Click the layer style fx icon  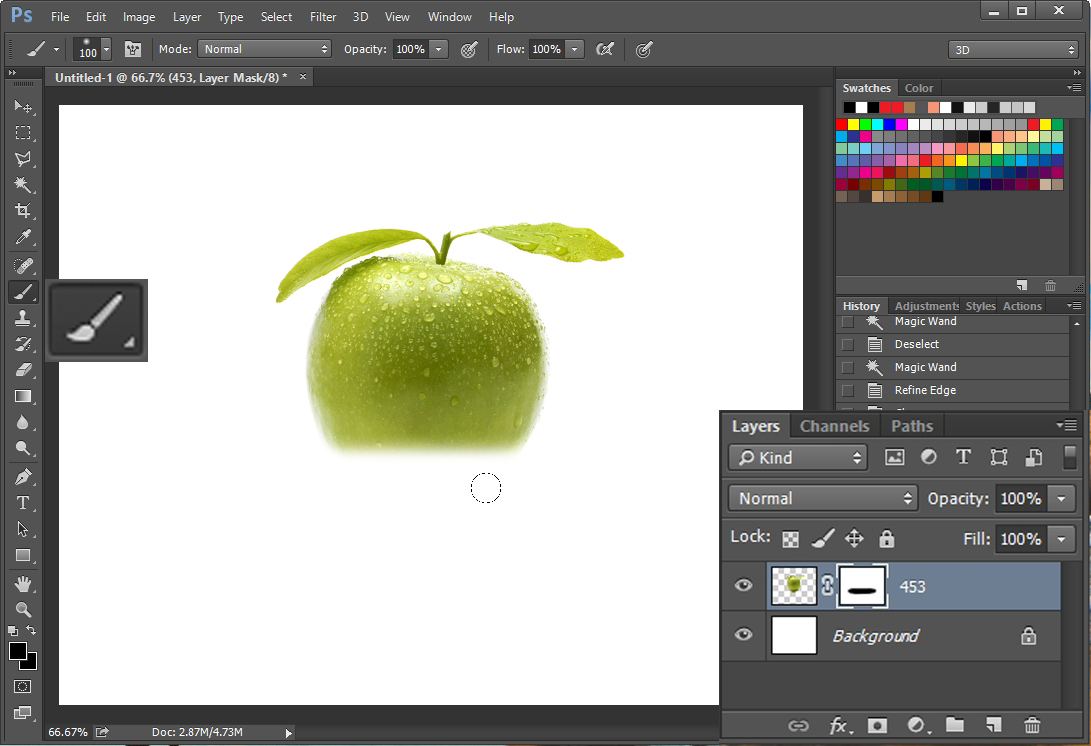[839, 726]
